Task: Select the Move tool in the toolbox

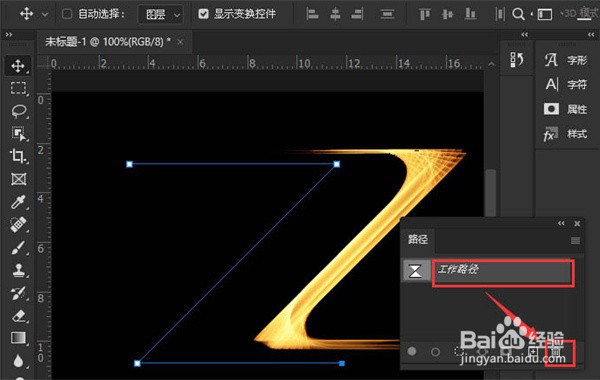Action: 18,65
